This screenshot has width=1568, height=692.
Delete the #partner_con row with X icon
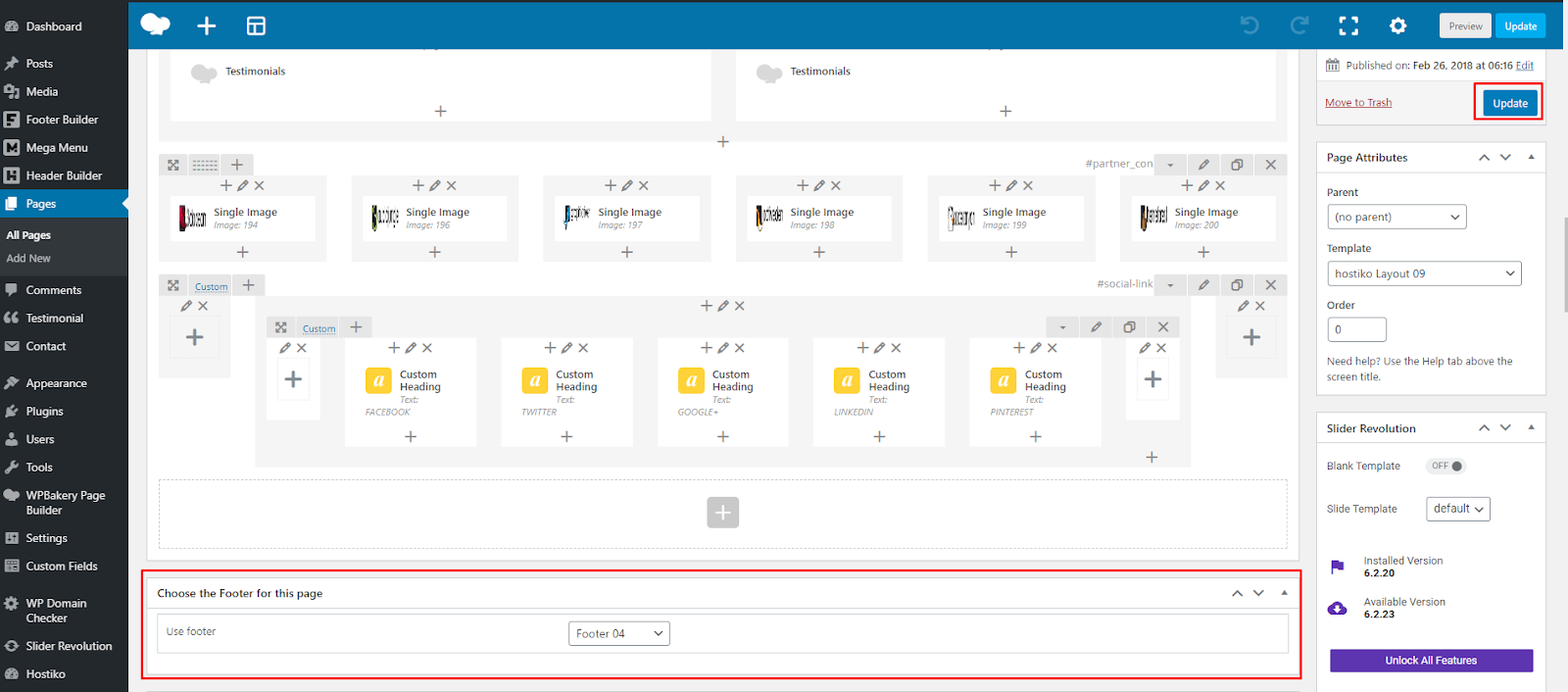click(1270, 165)
